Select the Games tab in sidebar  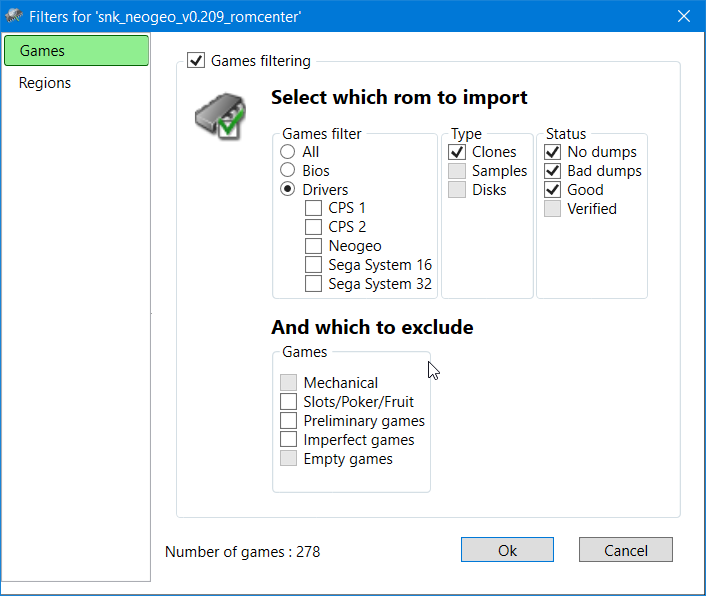tap(76, 51)
